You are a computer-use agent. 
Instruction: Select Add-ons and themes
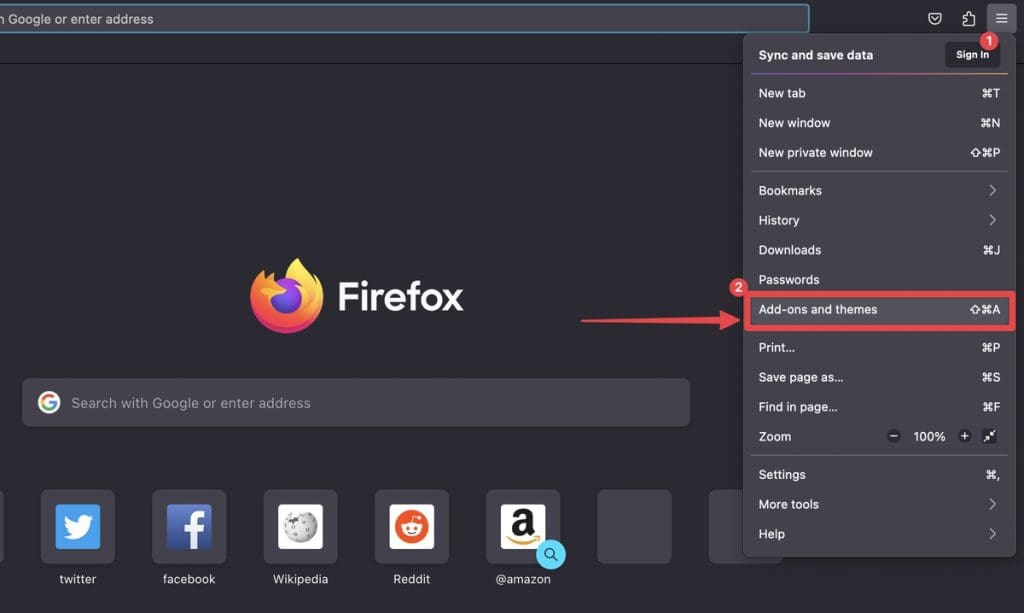(x=879, y=309)
